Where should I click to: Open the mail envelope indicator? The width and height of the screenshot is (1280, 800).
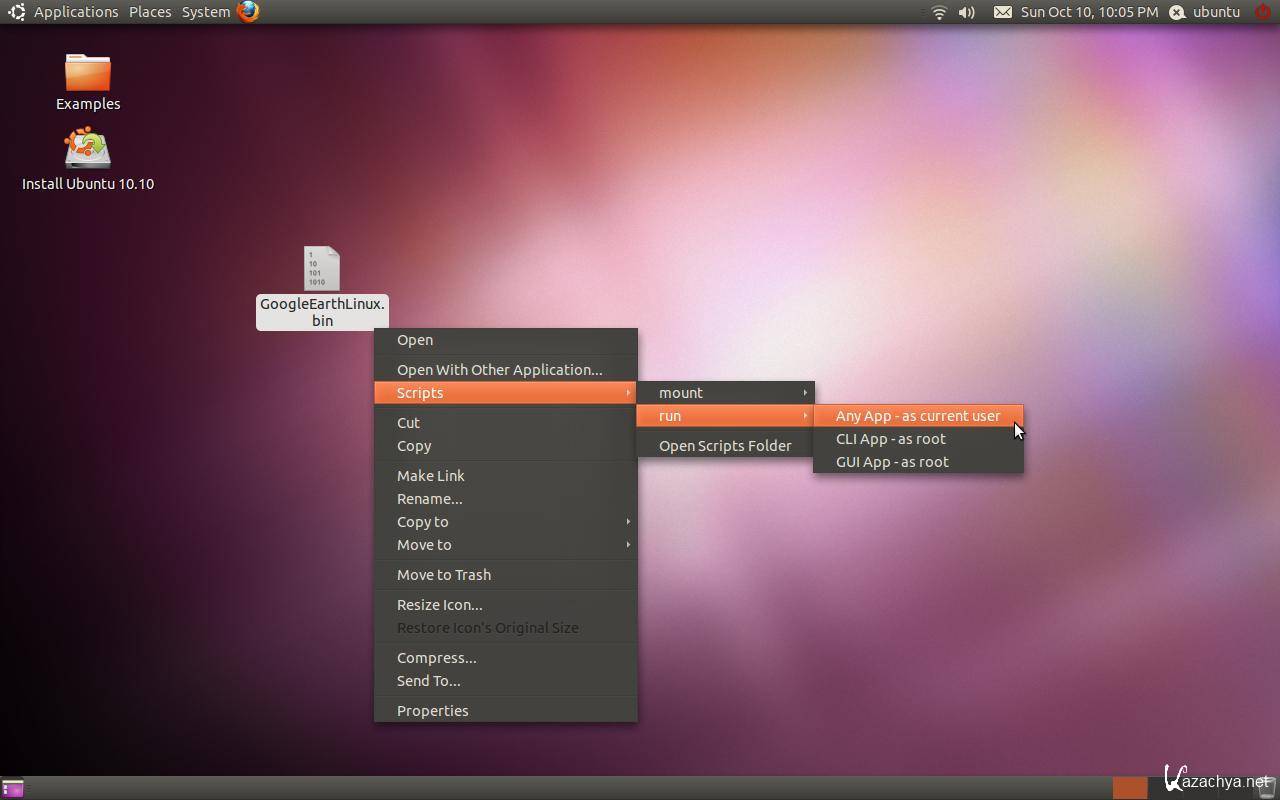tap(1002, 12)
